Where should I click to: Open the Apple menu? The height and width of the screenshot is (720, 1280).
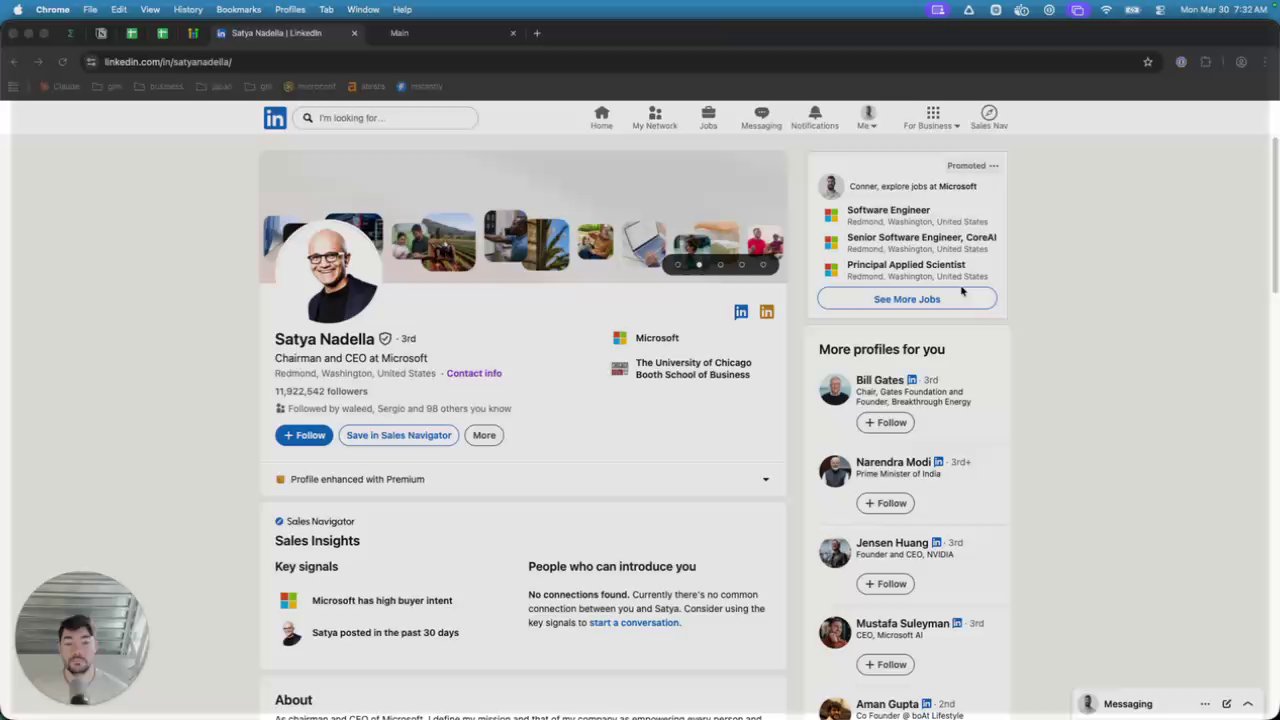(17, 9)
